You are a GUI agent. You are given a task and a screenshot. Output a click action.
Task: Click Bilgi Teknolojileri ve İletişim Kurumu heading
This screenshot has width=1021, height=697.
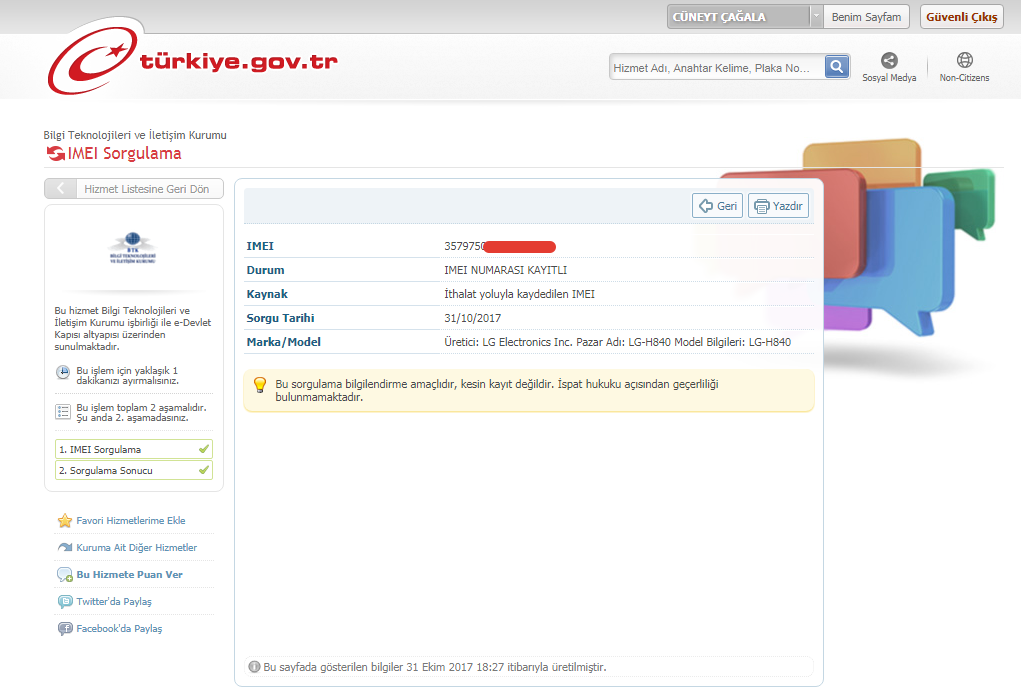[x=135, y=135]
